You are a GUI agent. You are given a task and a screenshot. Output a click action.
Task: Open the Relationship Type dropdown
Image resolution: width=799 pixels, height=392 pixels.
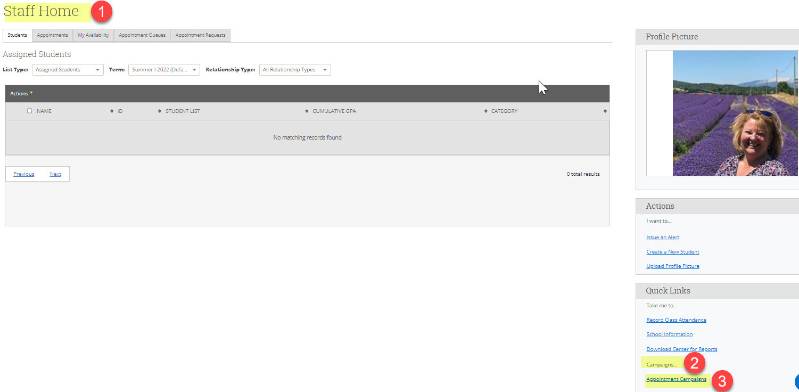pos(295,70)
